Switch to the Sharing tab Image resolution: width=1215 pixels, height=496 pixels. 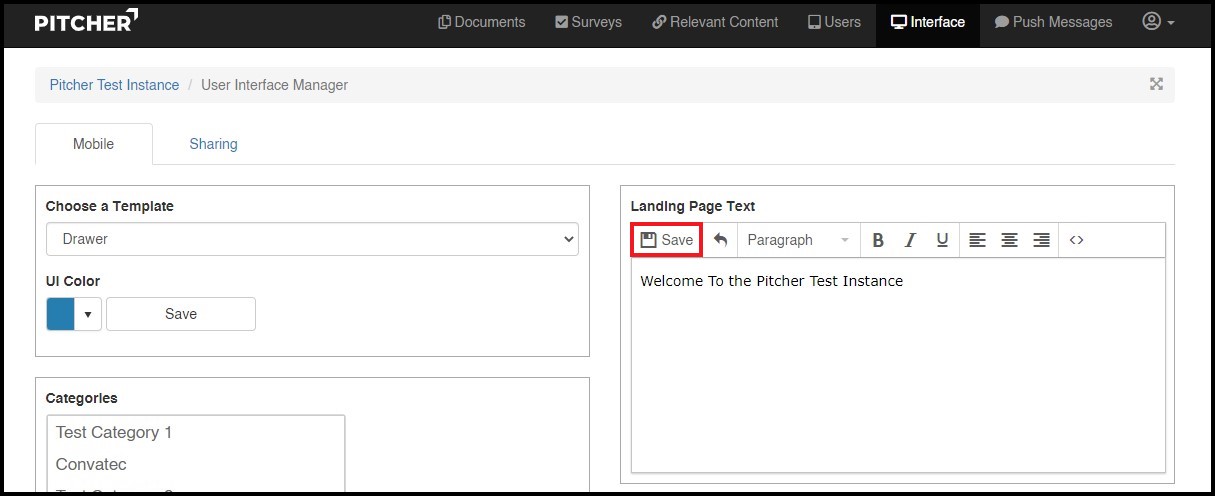click(x=213, y=144)
